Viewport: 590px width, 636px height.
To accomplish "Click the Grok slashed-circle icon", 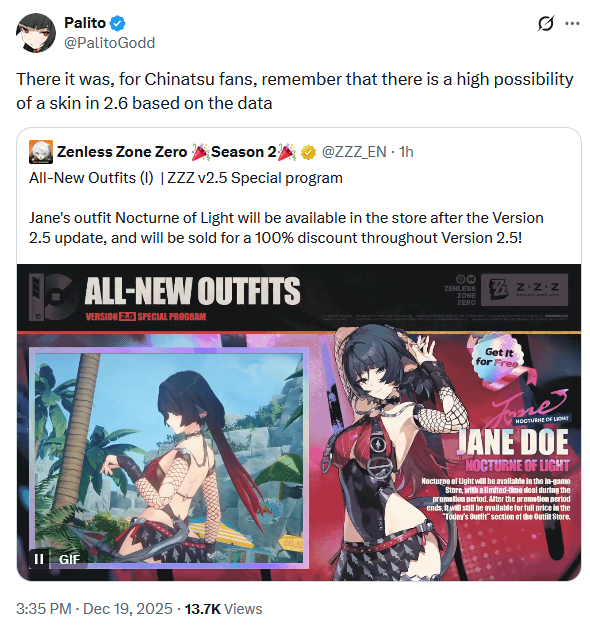I will (x=545, y=24).
